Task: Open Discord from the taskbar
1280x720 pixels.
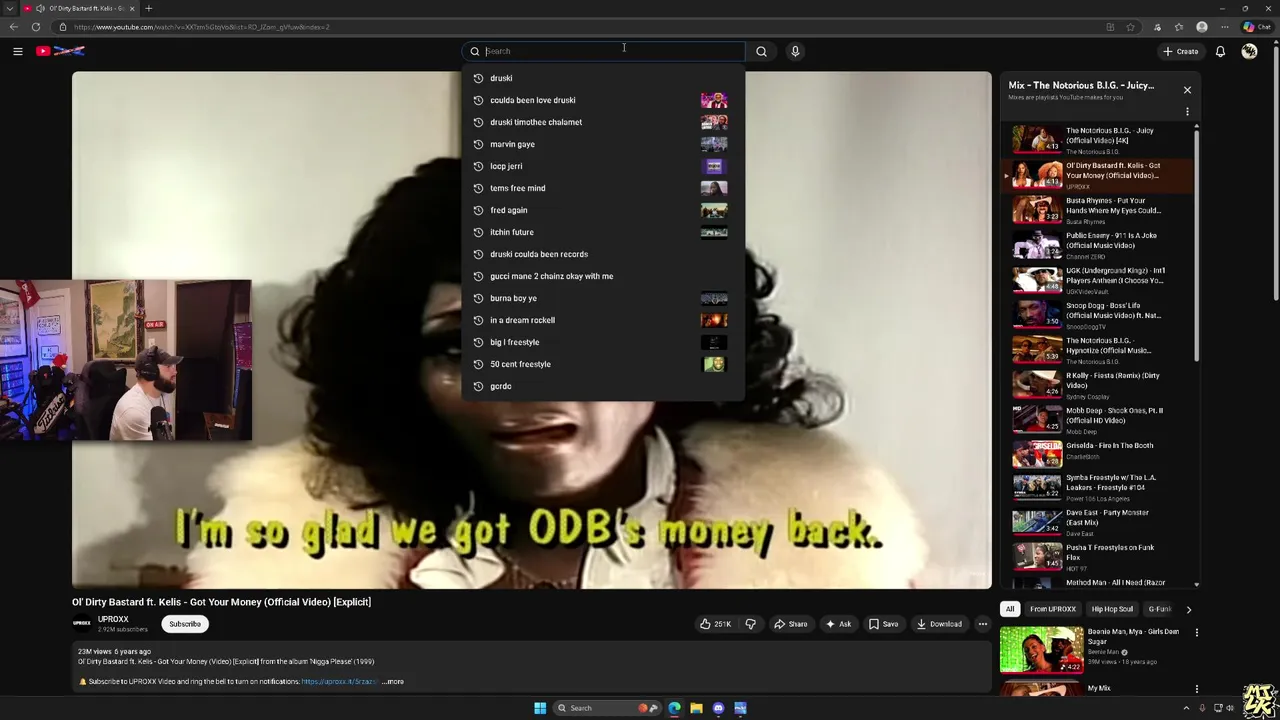Action: [x=718, y=708]
